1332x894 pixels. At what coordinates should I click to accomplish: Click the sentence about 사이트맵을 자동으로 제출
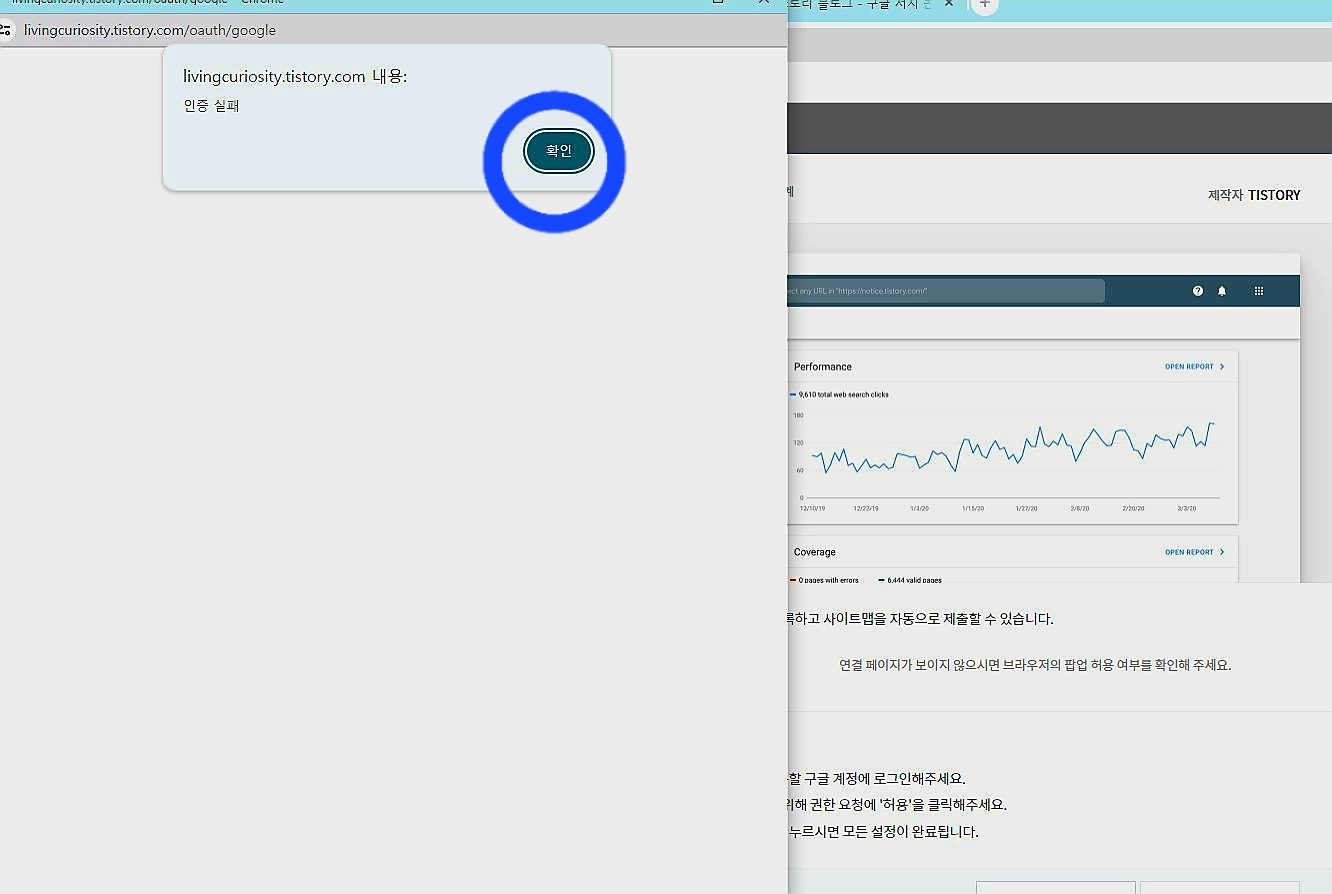921,619
